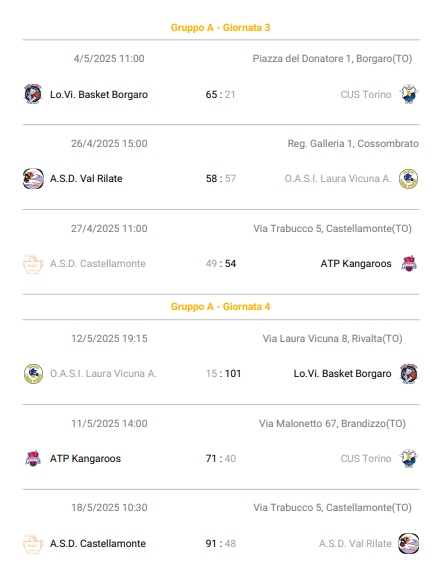
Task: Click O.A.S.I. Laura Vicuna logo in Giornata 3
Action: coord(409,178)
